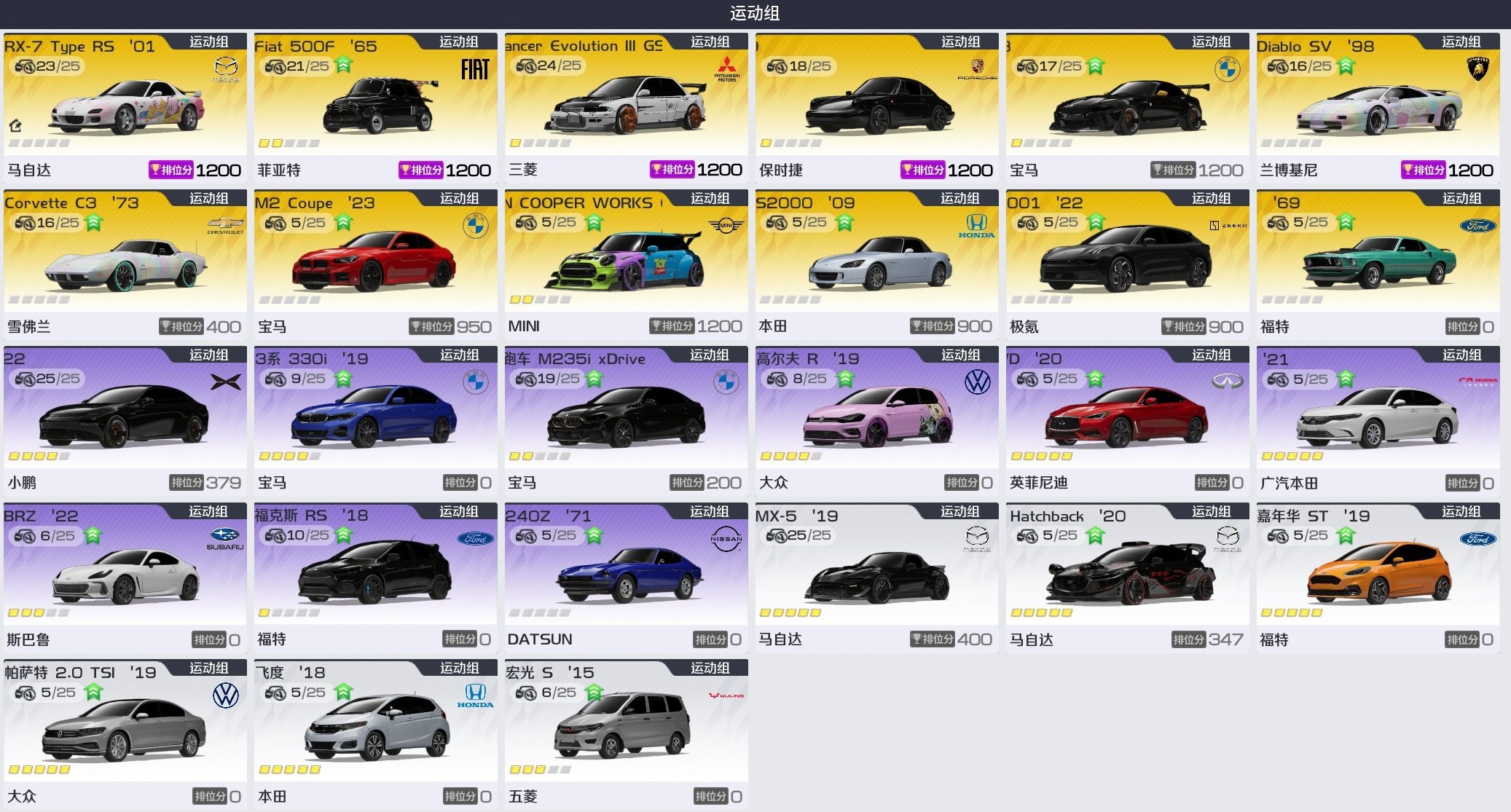
Task: Click the Subaru logo on BRZ card
Action: [225, 539]
